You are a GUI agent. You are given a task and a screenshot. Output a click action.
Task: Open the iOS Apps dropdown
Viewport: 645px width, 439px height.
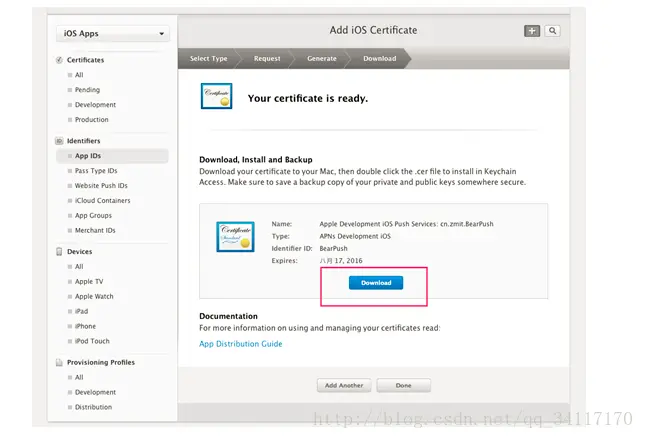tap(113, 34)
